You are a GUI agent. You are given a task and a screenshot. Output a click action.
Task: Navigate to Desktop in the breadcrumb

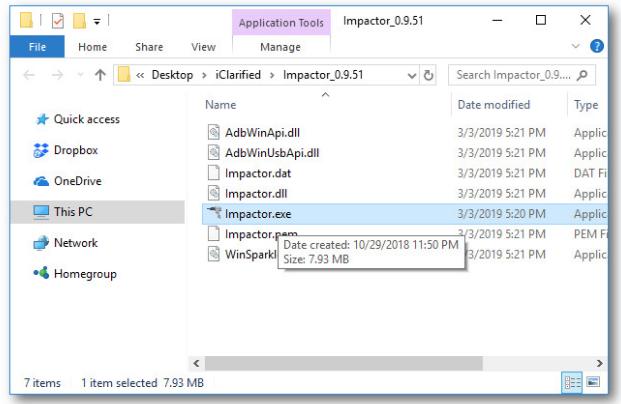[x=172, y=74]
